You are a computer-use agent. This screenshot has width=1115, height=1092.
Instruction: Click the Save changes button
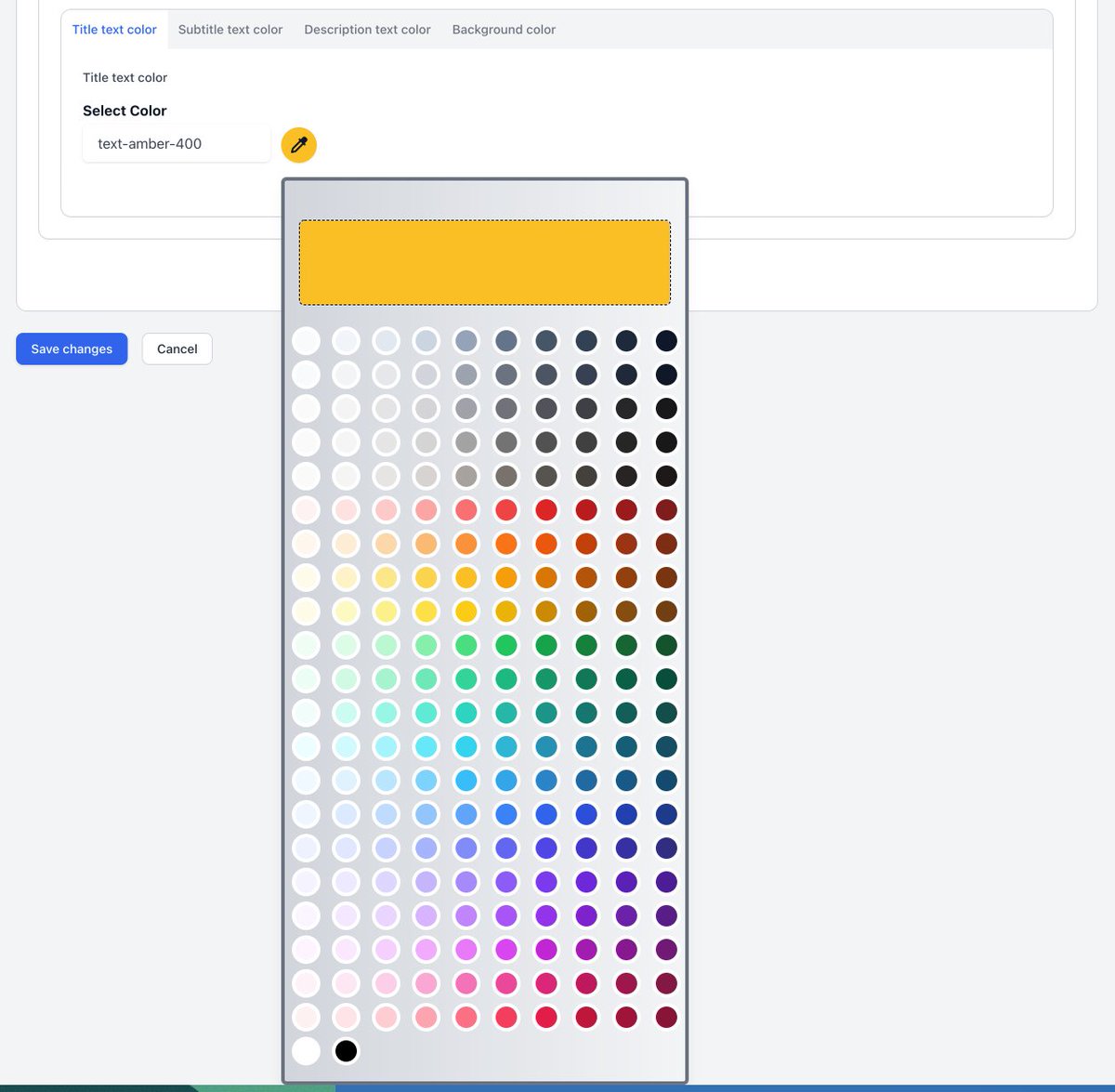(72, 349)
